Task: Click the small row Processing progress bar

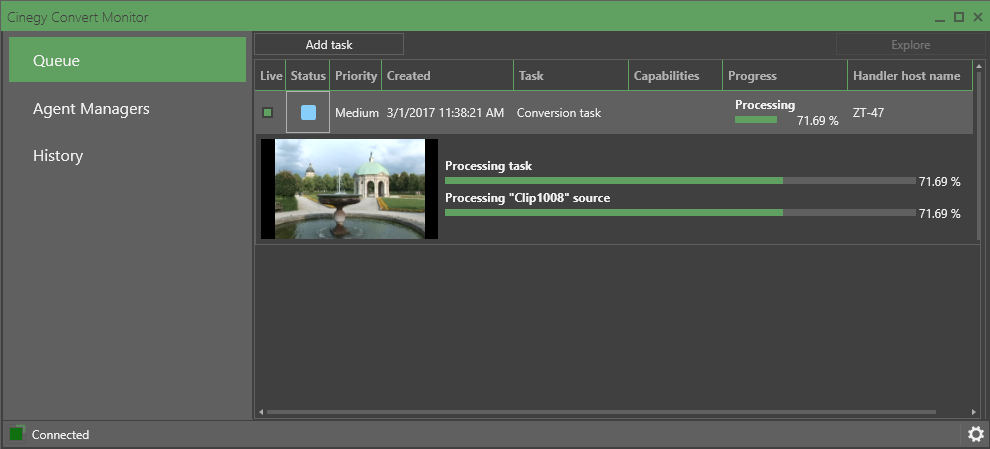Action: 756,119
